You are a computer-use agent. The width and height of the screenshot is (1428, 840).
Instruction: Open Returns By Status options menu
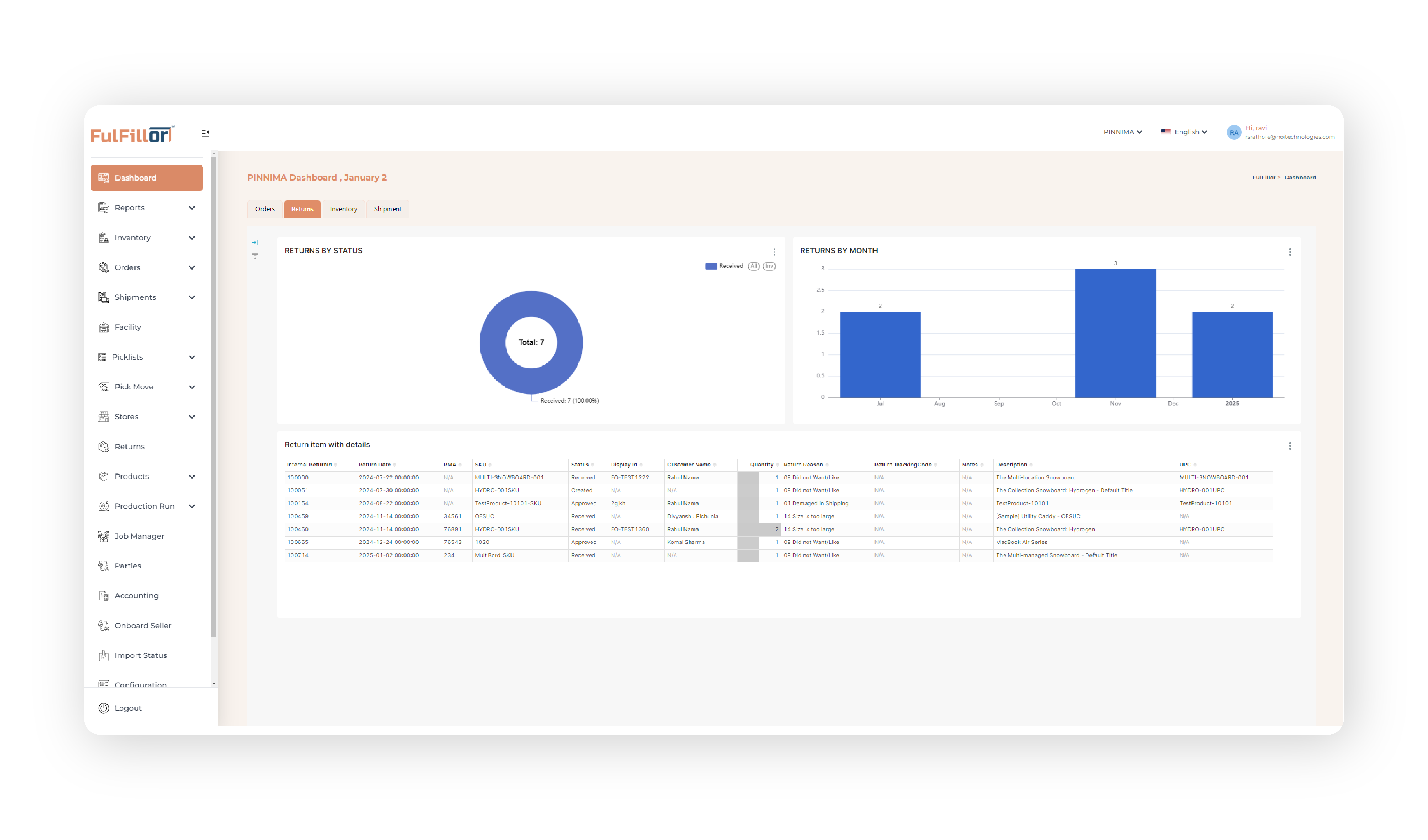point(774,252)
